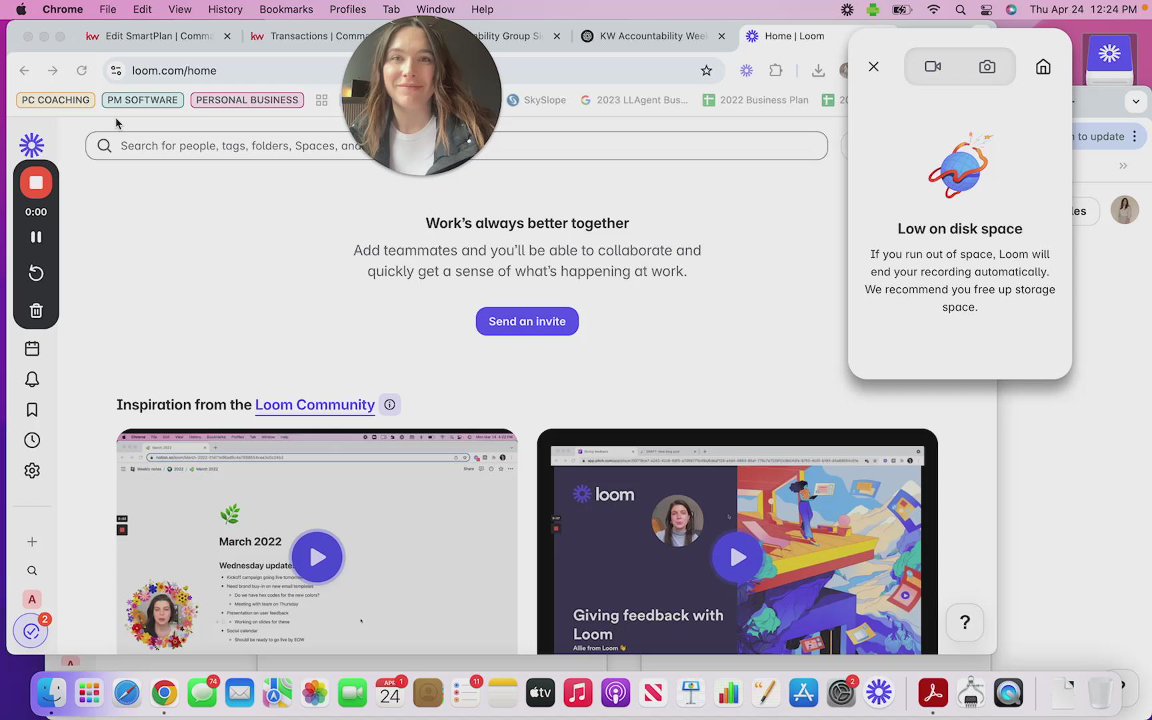
Task: Open Chrome downloads icon
Action: [x=818, y=71]
